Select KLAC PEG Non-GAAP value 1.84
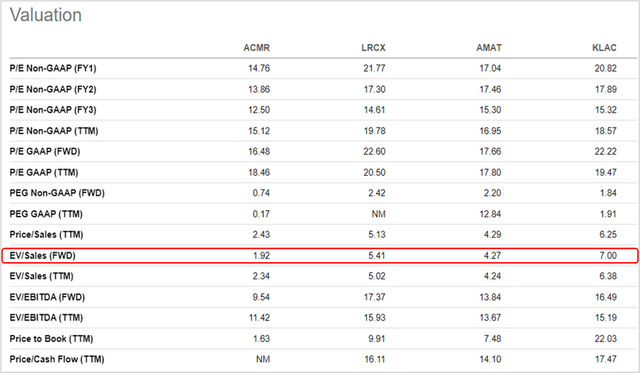 click(608, 193)
